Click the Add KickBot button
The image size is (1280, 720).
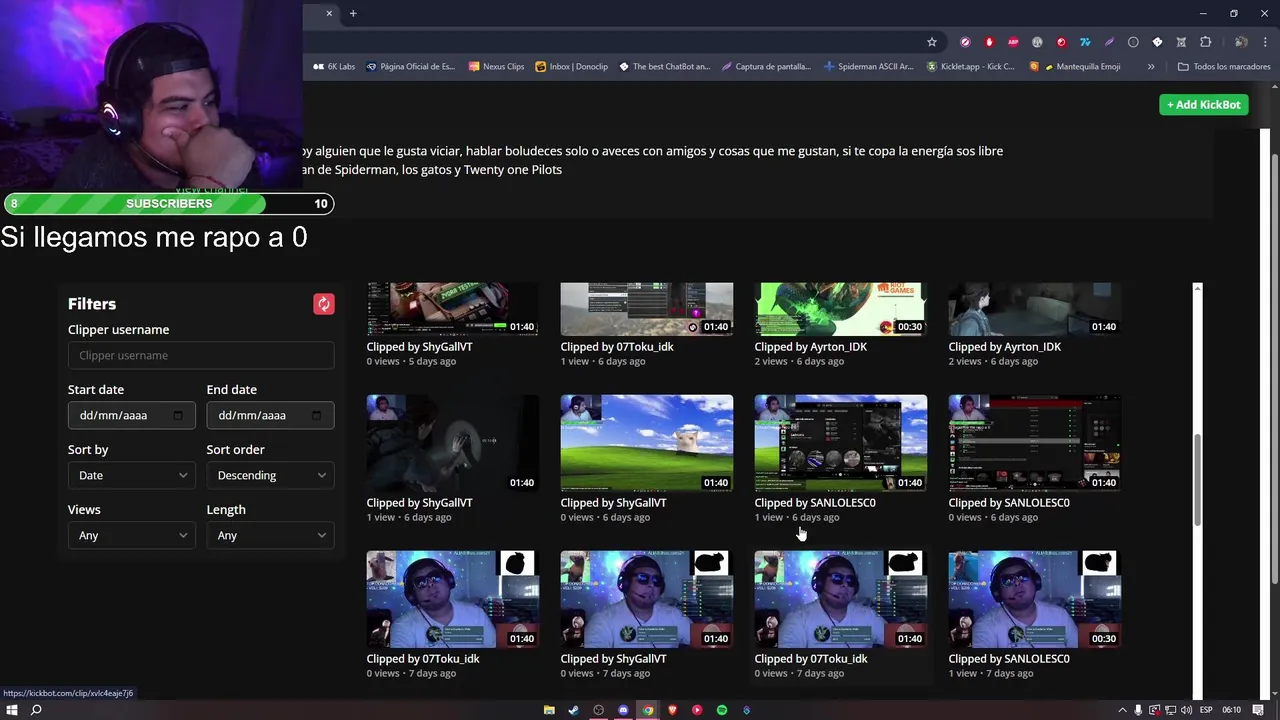1204,105
